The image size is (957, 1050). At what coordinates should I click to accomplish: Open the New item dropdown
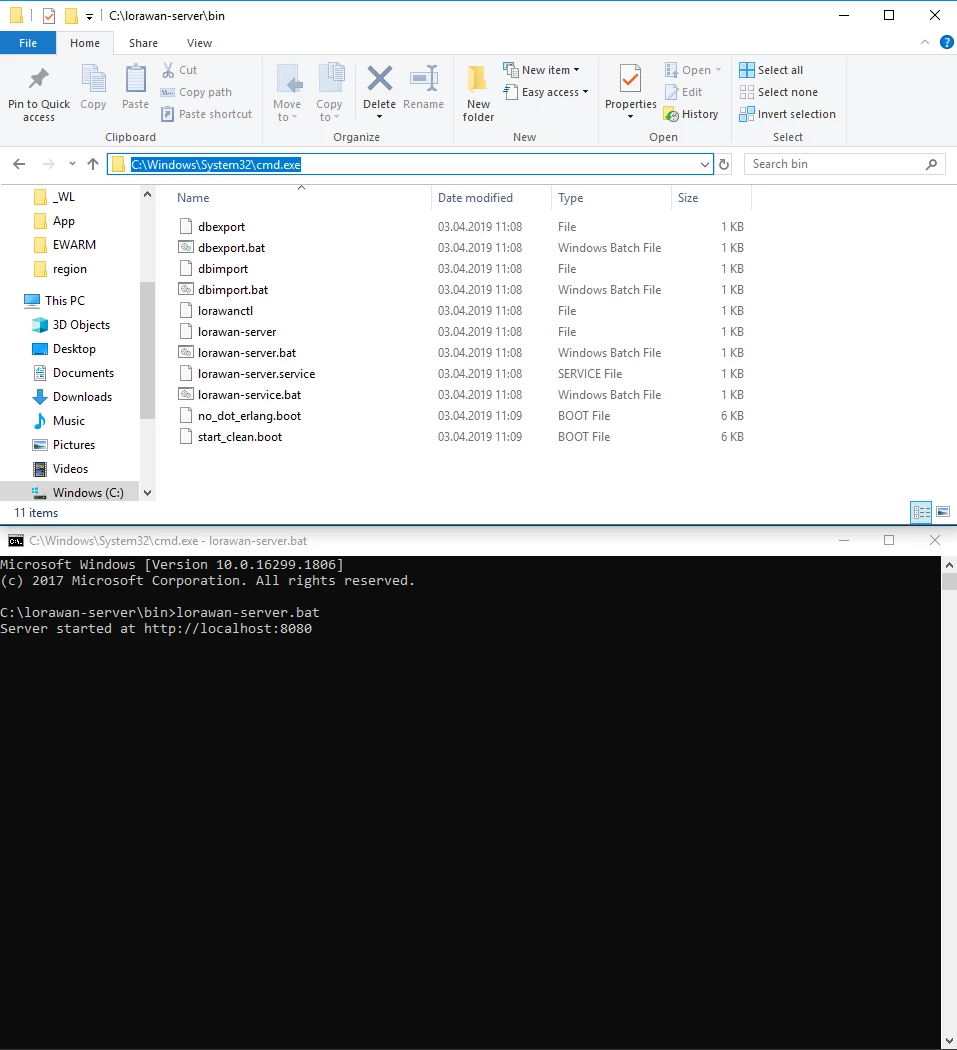point(542,70)
